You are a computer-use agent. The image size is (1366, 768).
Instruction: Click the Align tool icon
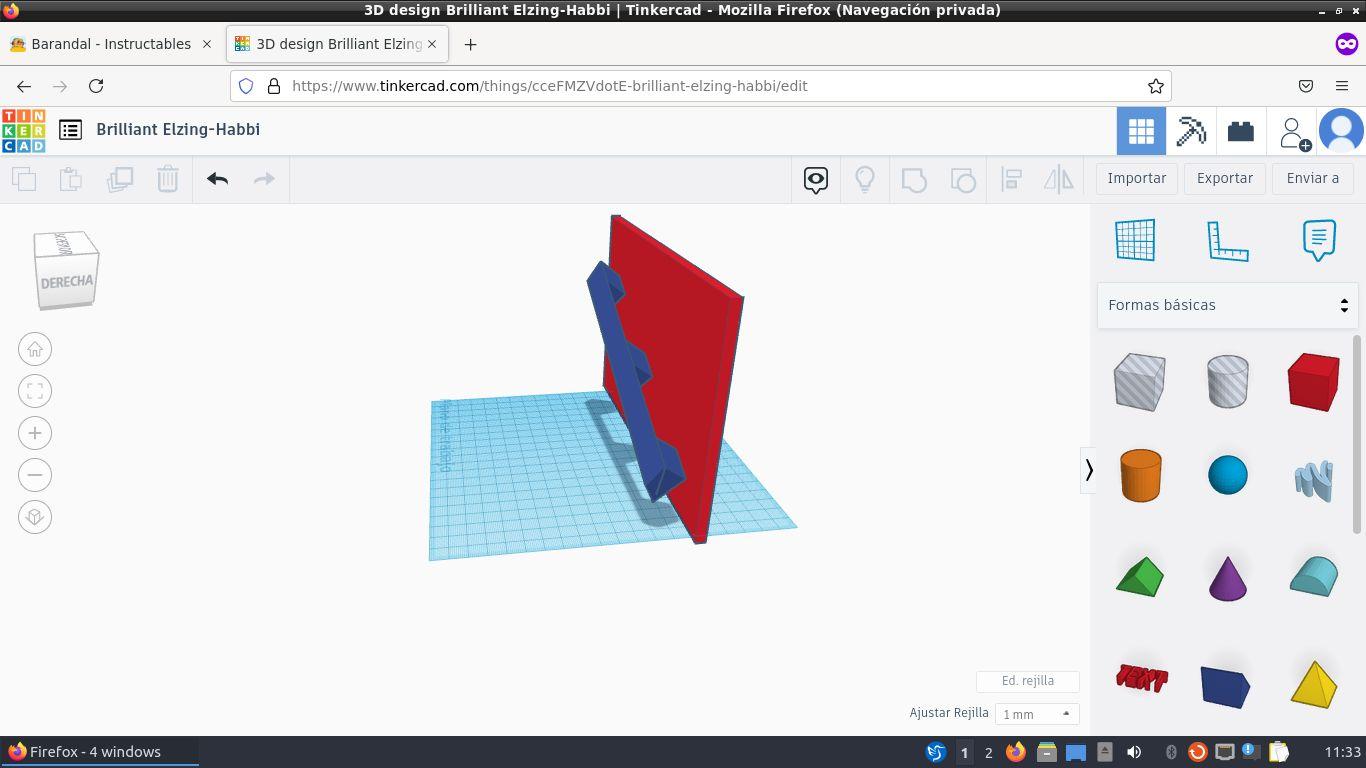1011,180
